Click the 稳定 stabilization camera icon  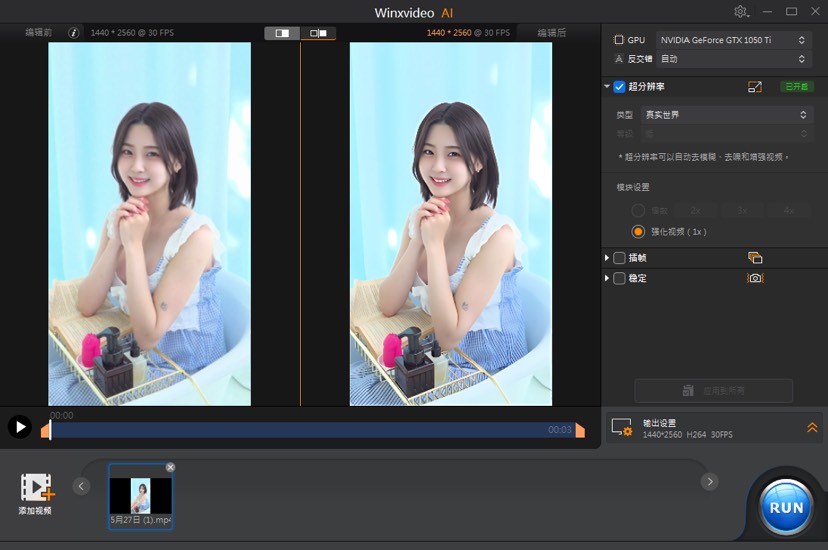755,278
